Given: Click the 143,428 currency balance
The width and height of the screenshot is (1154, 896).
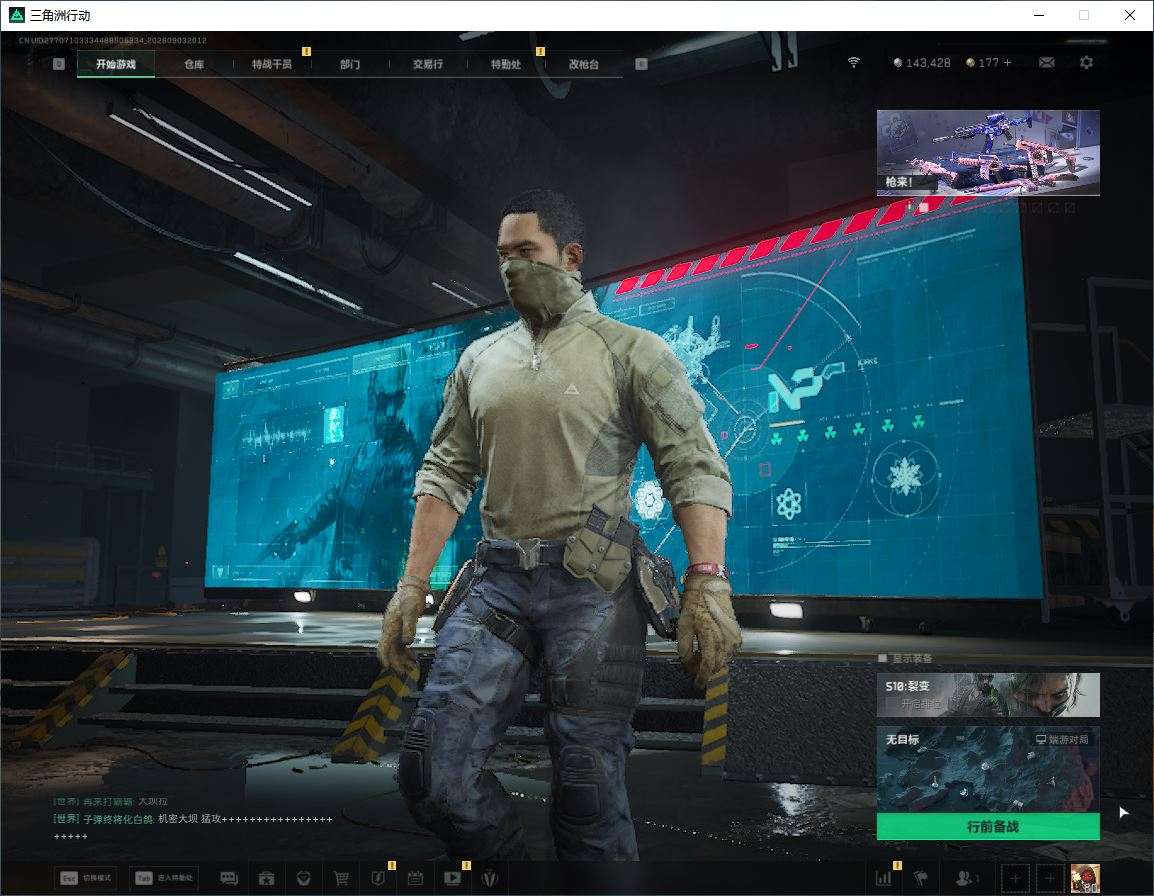Looking at the screenshot, I should click(922, 63).
